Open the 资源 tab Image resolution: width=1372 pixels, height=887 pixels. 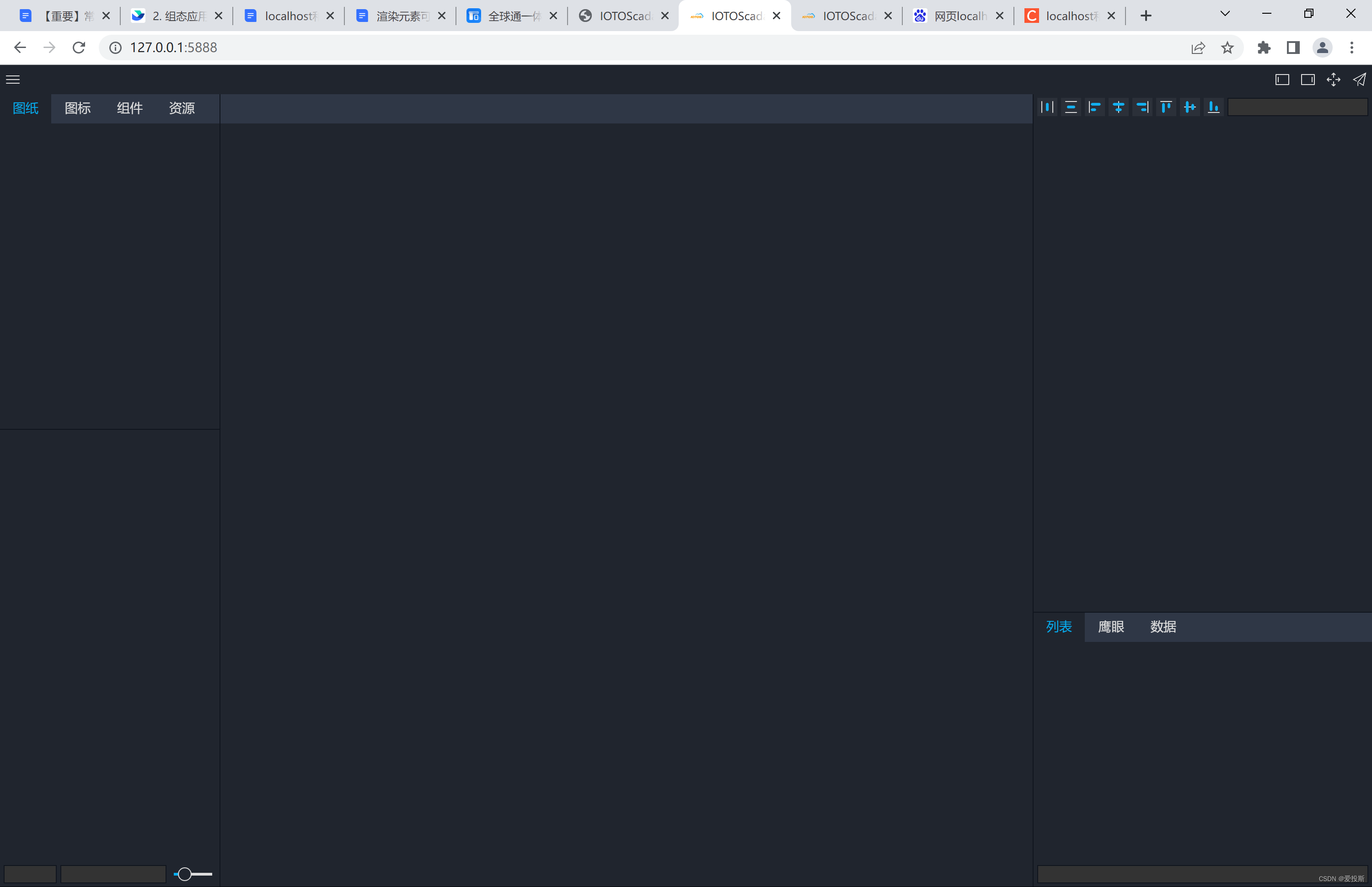click(x=182, y=108)
